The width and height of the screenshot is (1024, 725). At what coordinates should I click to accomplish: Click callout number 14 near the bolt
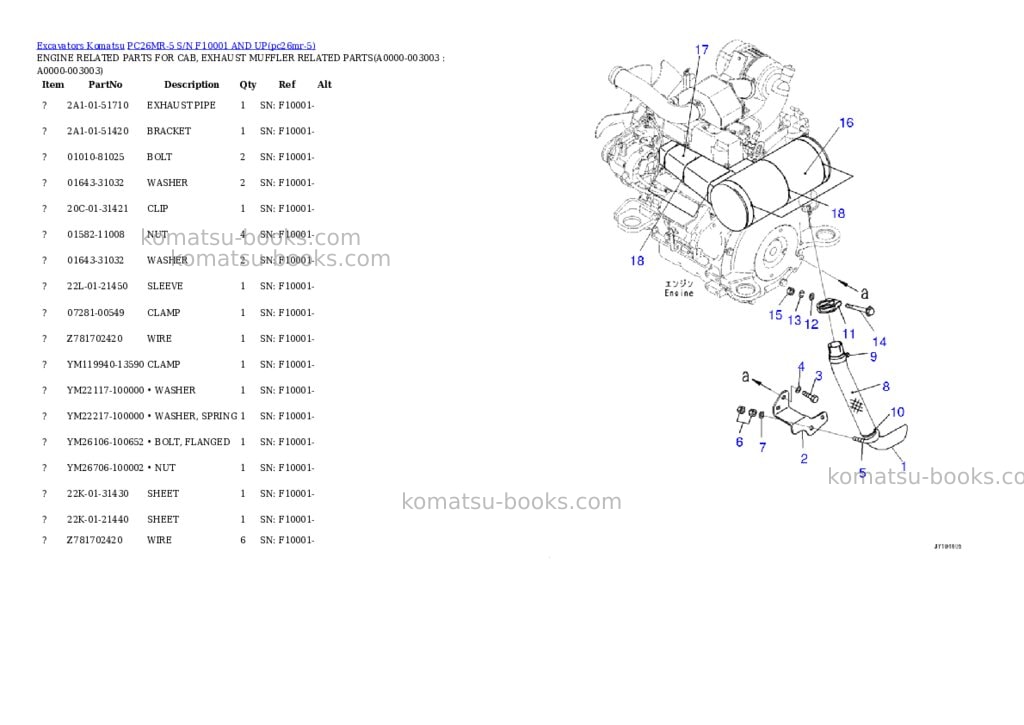click(879, 342)
